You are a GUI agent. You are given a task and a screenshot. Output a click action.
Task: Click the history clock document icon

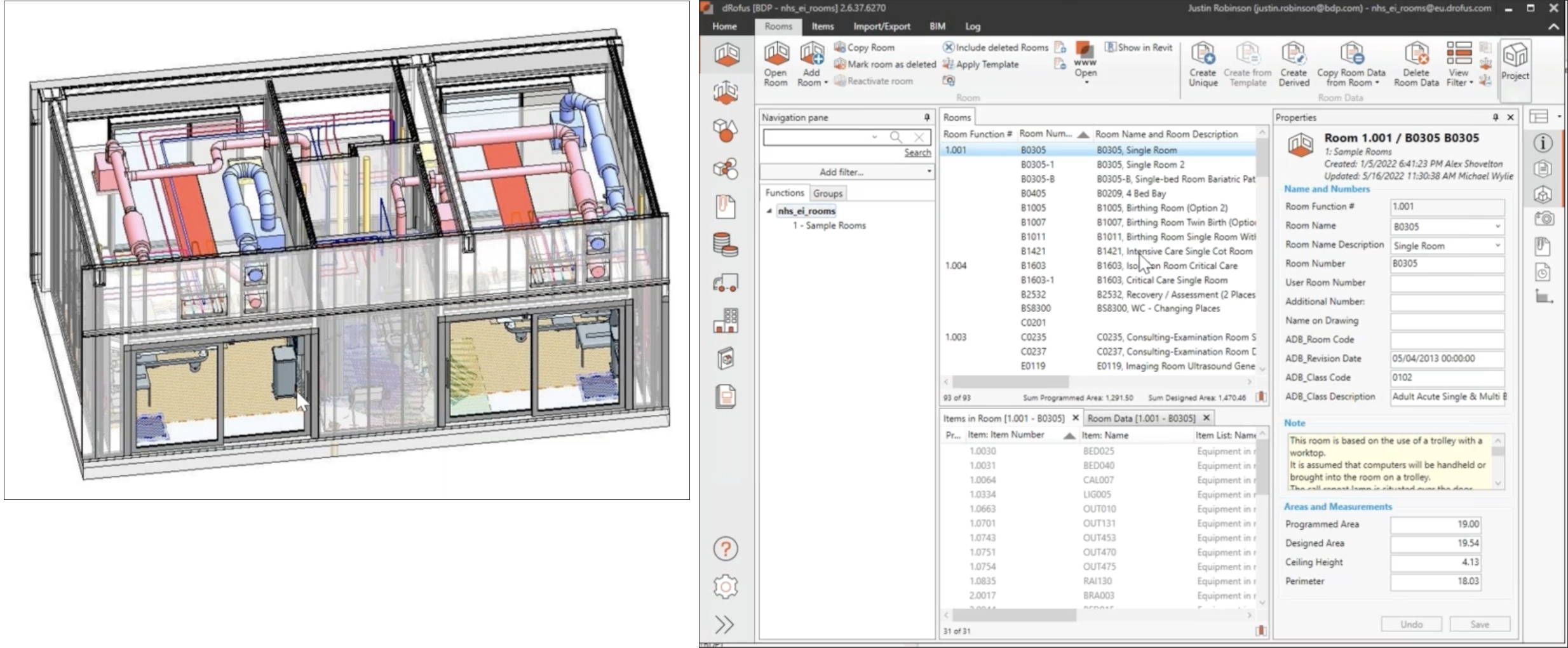pos(1543,273)
